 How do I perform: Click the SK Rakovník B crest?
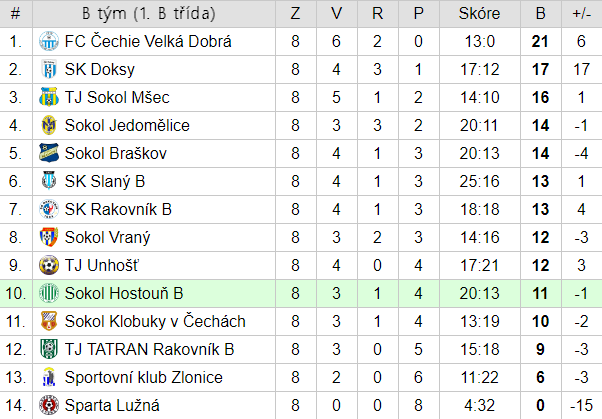tap(49, 209)
